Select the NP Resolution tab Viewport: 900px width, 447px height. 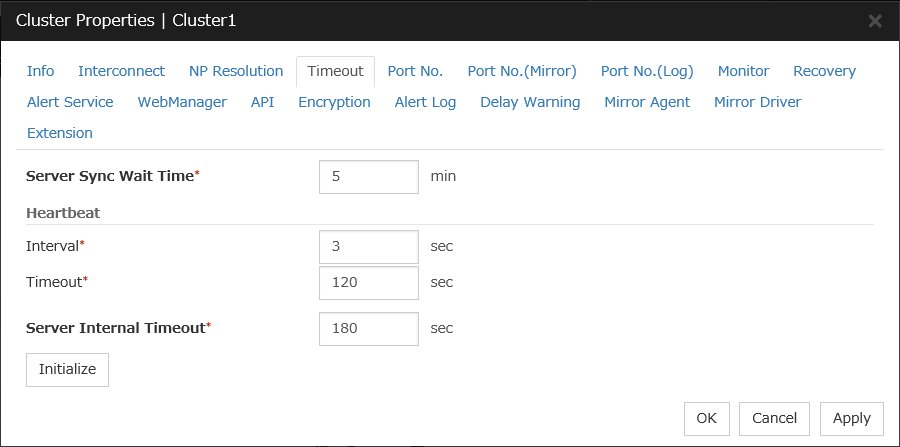(236, 71)
